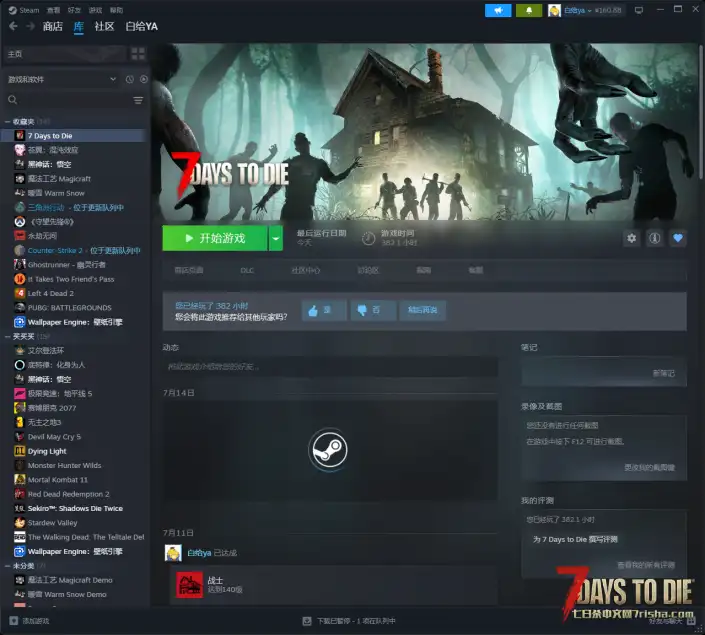
Task: Click the blue megaphone announcements button
Action: (498, 10)
